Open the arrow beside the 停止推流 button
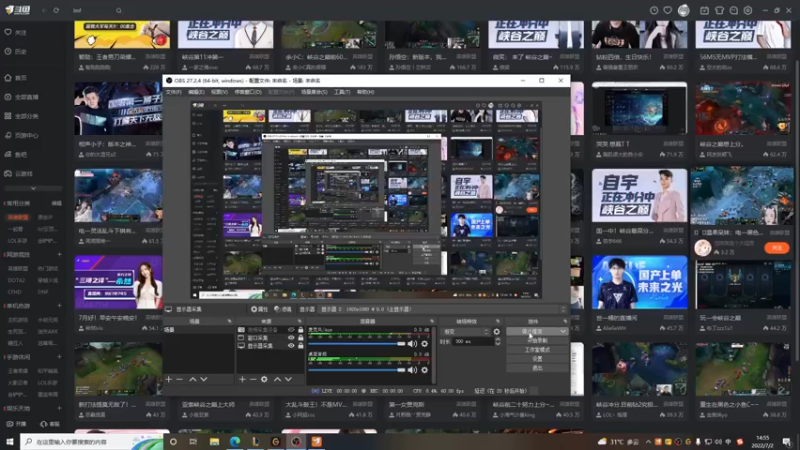 click(x=563, y=332)
